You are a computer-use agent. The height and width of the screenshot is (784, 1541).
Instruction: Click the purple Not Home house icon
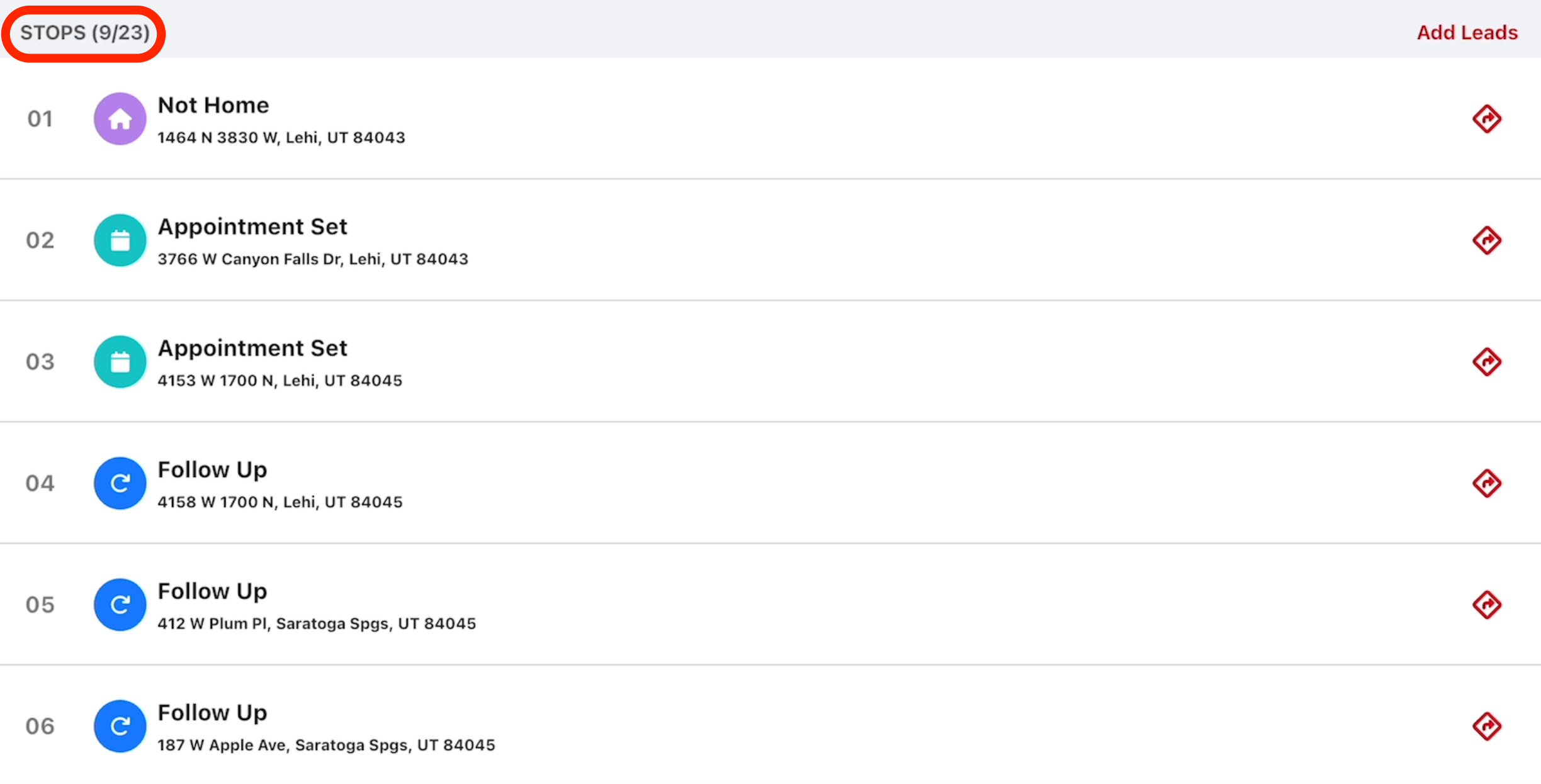coord(120,119)
